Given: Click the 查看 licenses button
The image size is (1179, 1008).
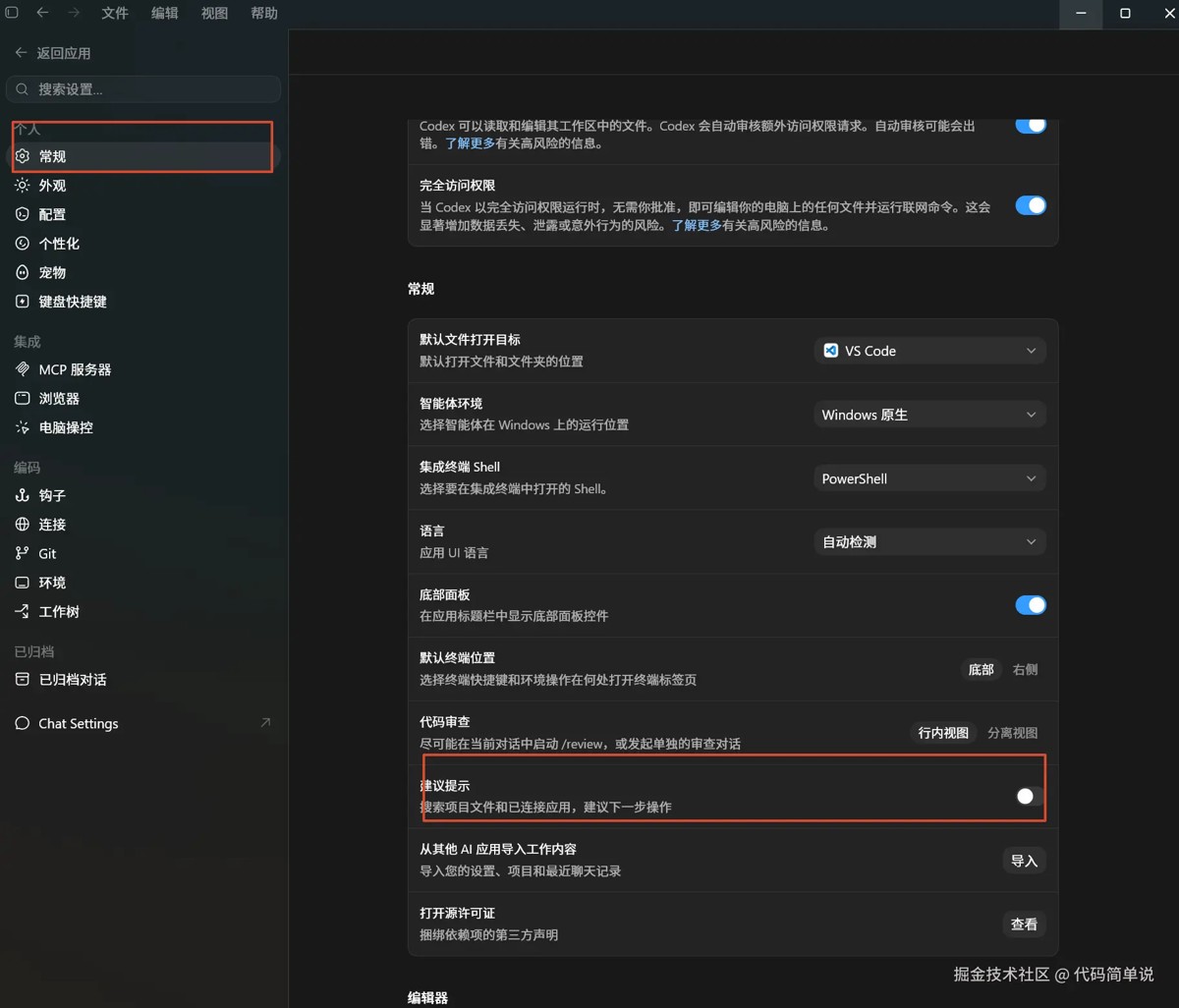Looking at the screenshot, I should 1024,924.
